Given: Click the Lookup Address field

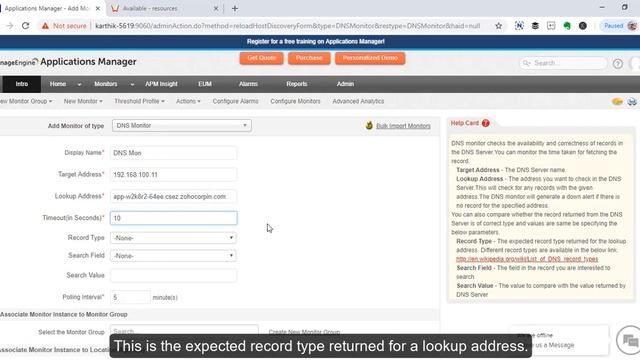Looking at the screenshot, I should click(173, 197).
